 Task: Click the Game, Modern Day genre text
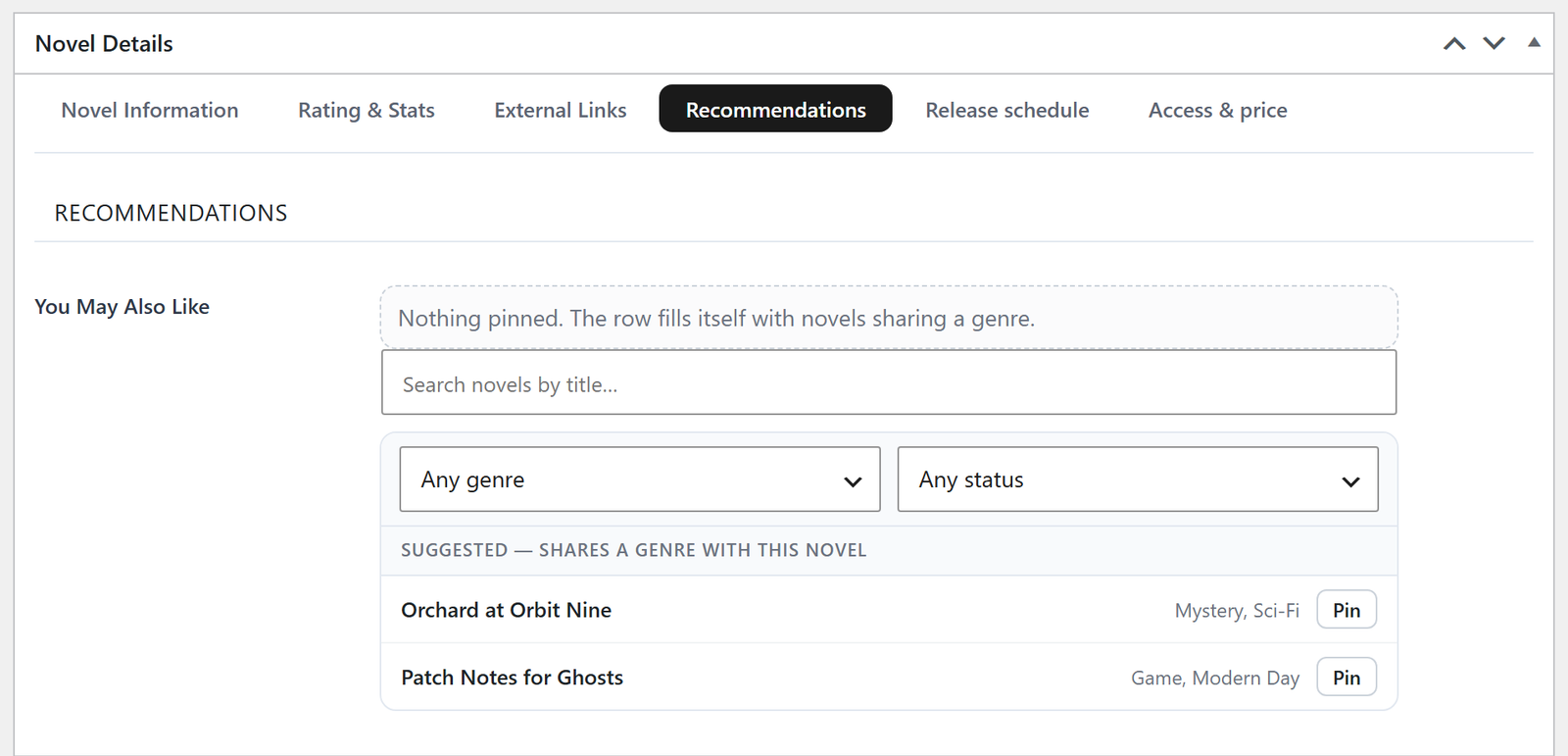click(1215, 679)
